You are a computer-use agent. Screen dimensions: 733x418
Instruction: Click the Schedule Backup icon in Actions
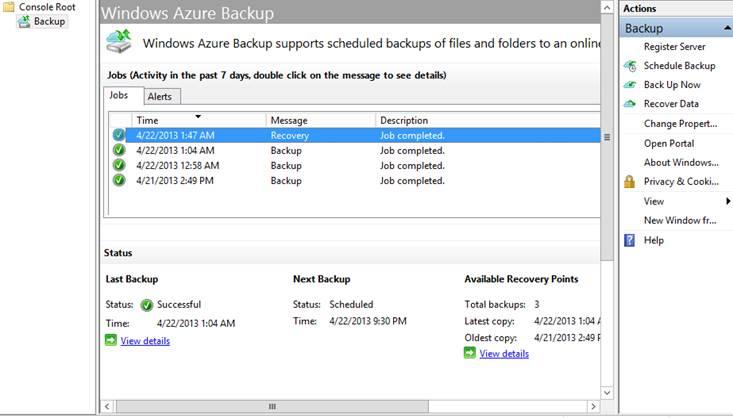click(x=630, y=66)
